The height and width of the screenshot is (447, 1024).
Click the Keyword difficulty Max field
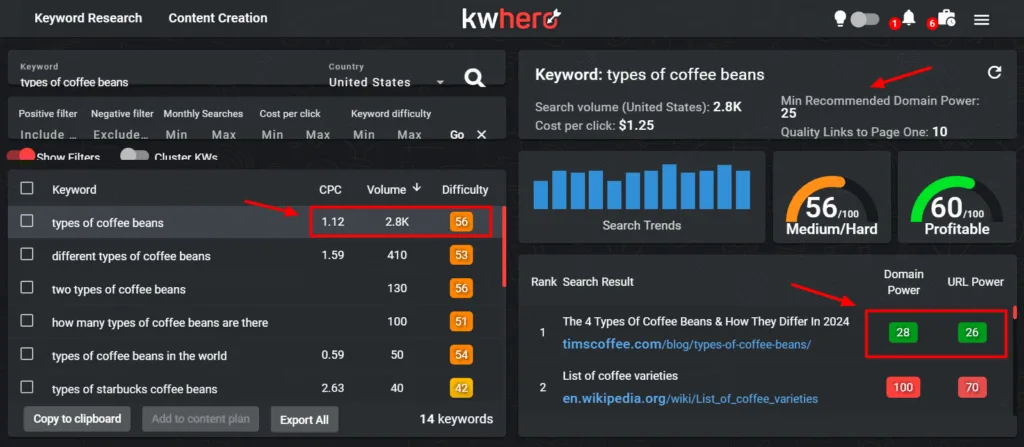[409, 135]
